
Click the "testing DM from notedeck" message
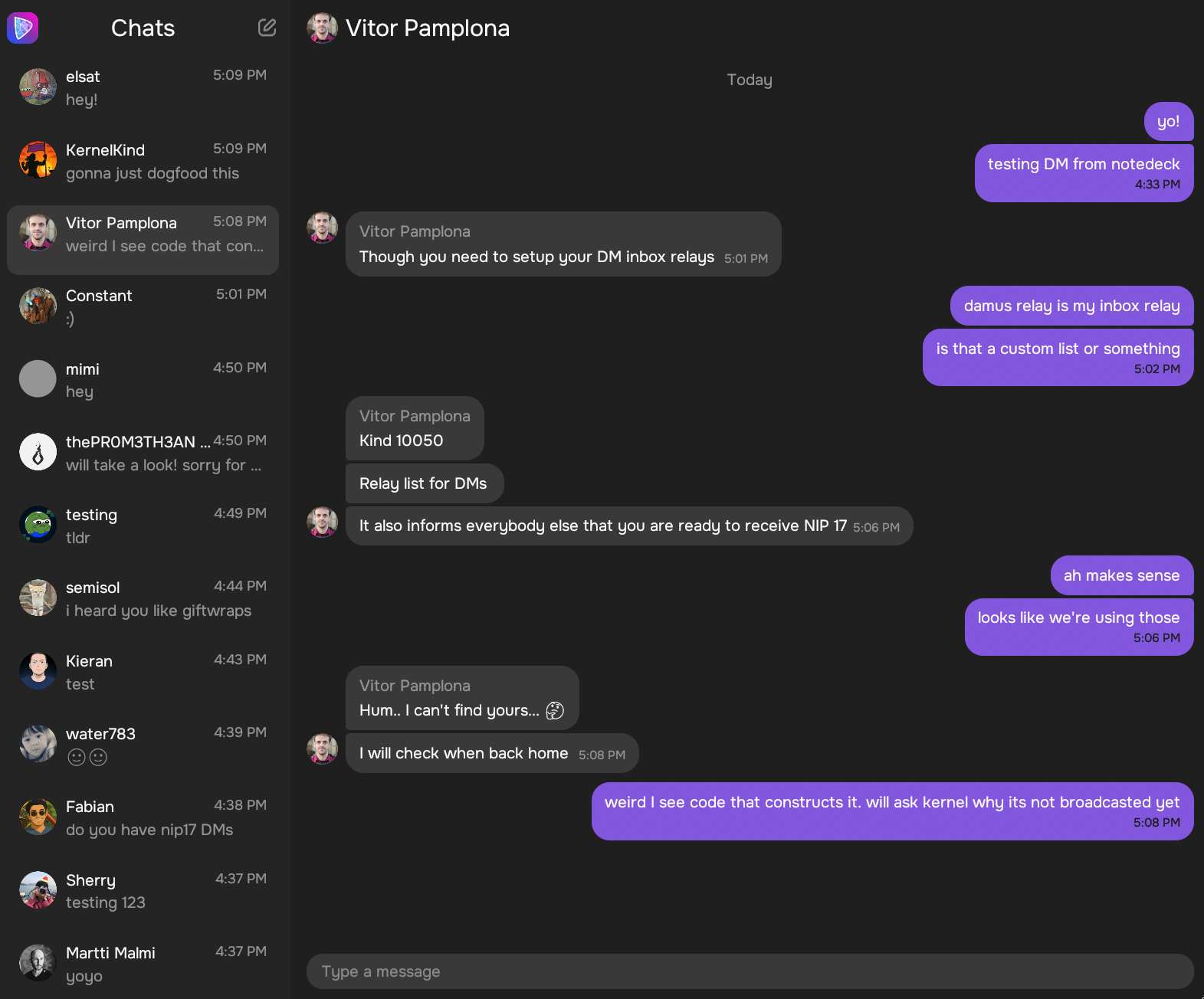[1083, 173]
